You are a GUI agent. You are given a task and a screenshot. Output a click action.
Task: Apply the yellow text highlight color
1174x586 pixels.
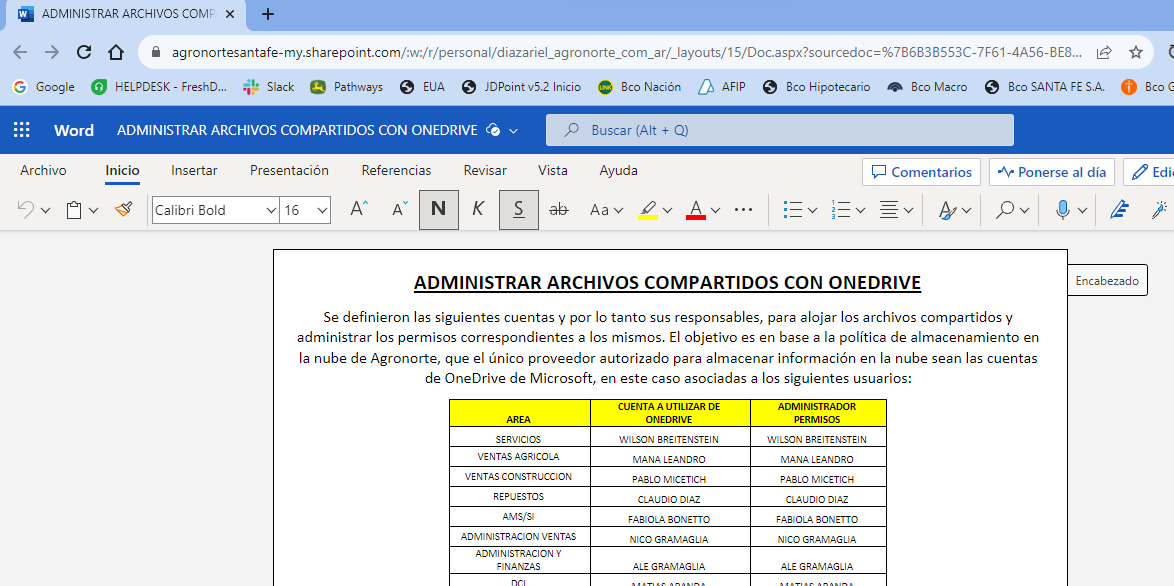pos(648,210)
